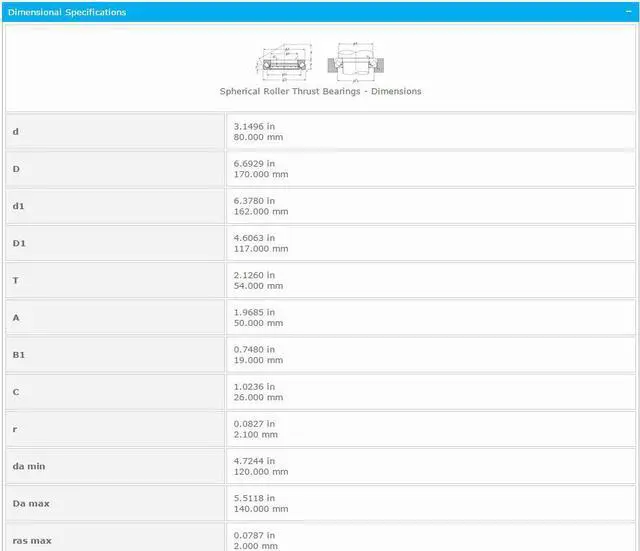Select the 'A' row label

pyautogui.click(x=15, y=317)
